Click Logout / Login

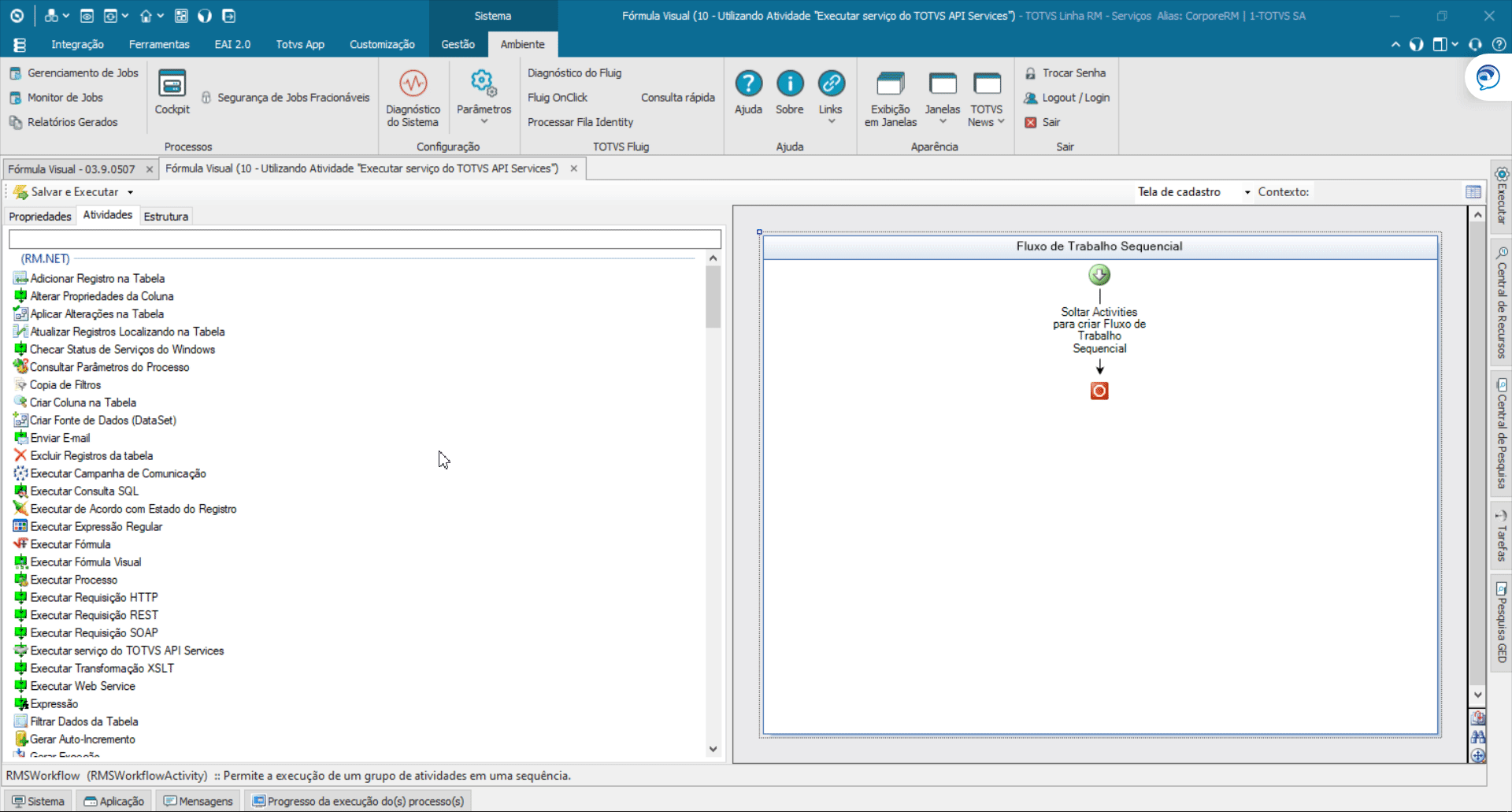click(1067, 98)
